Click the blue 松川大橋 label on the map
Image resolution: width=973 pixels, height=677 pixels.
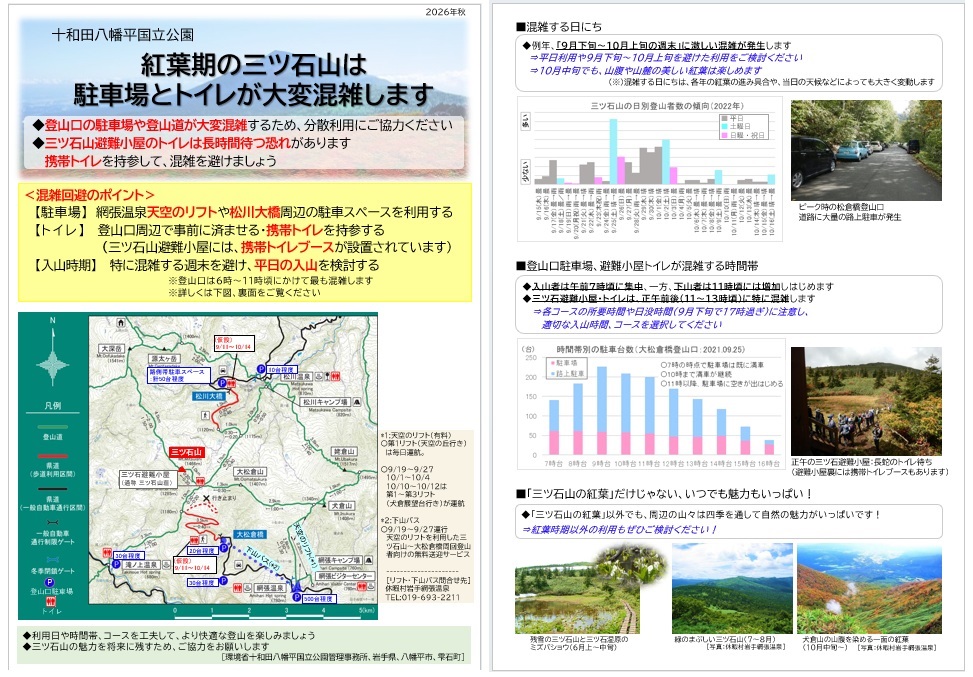(208, 397)
